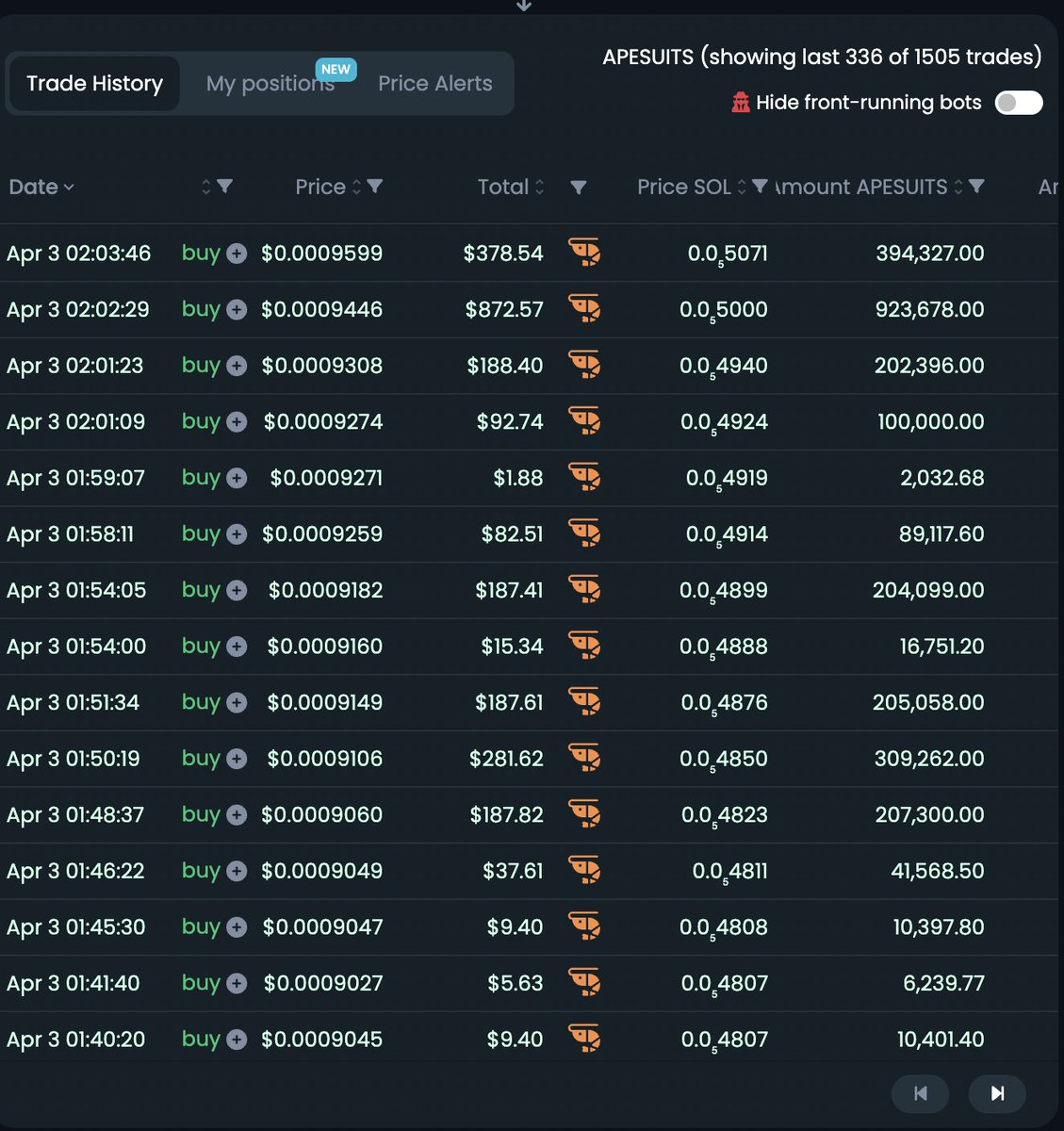This screenshot has height=1131, width=1064.
Task: Click plus icon on 01:40:20 trade
Action: (x=237, y=1040)
